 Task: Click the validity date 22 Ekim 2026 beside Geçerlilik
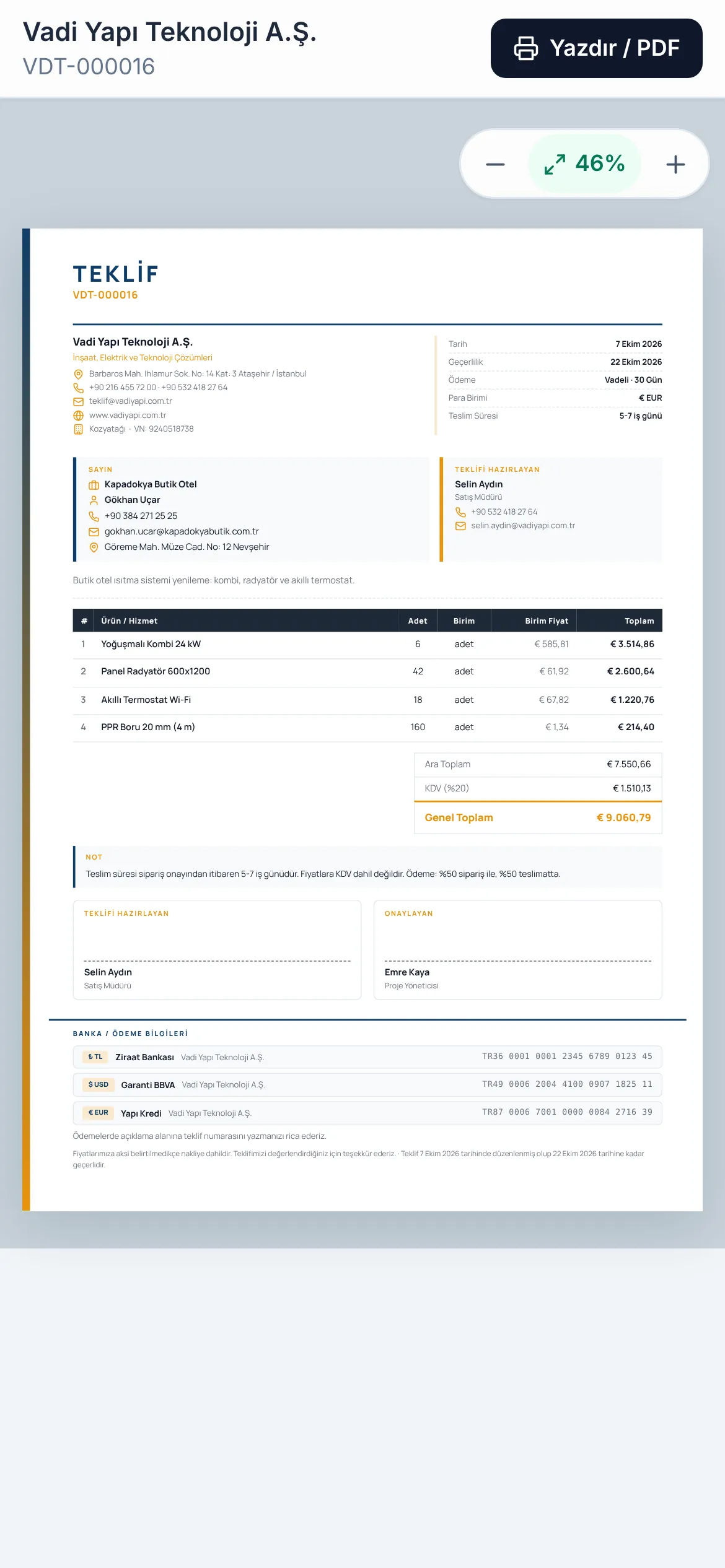point(636,362)
